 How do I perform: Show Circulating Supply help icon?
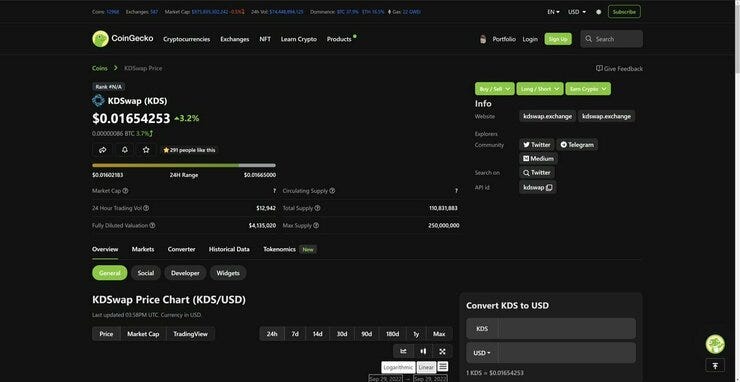(332, 191)
